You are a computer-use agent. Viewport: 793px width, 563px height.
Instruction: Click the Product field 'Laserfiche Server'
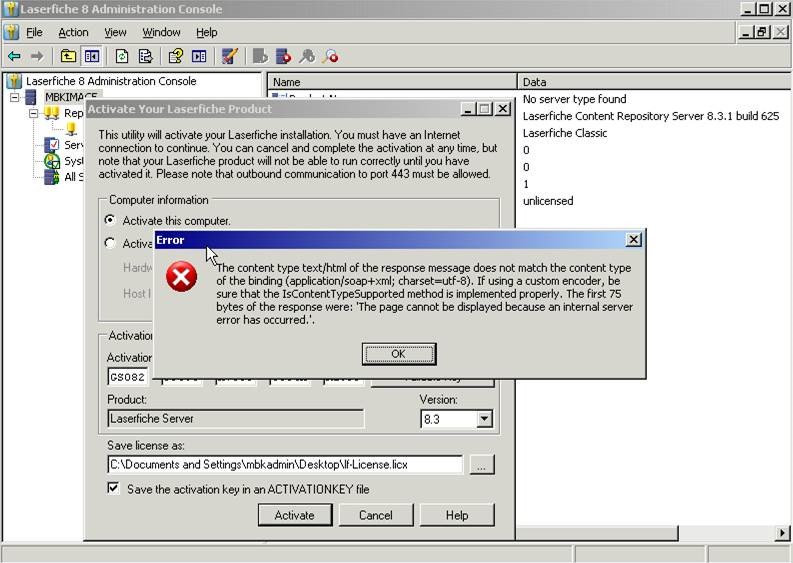pyautogui.click(x=236, y=419)
